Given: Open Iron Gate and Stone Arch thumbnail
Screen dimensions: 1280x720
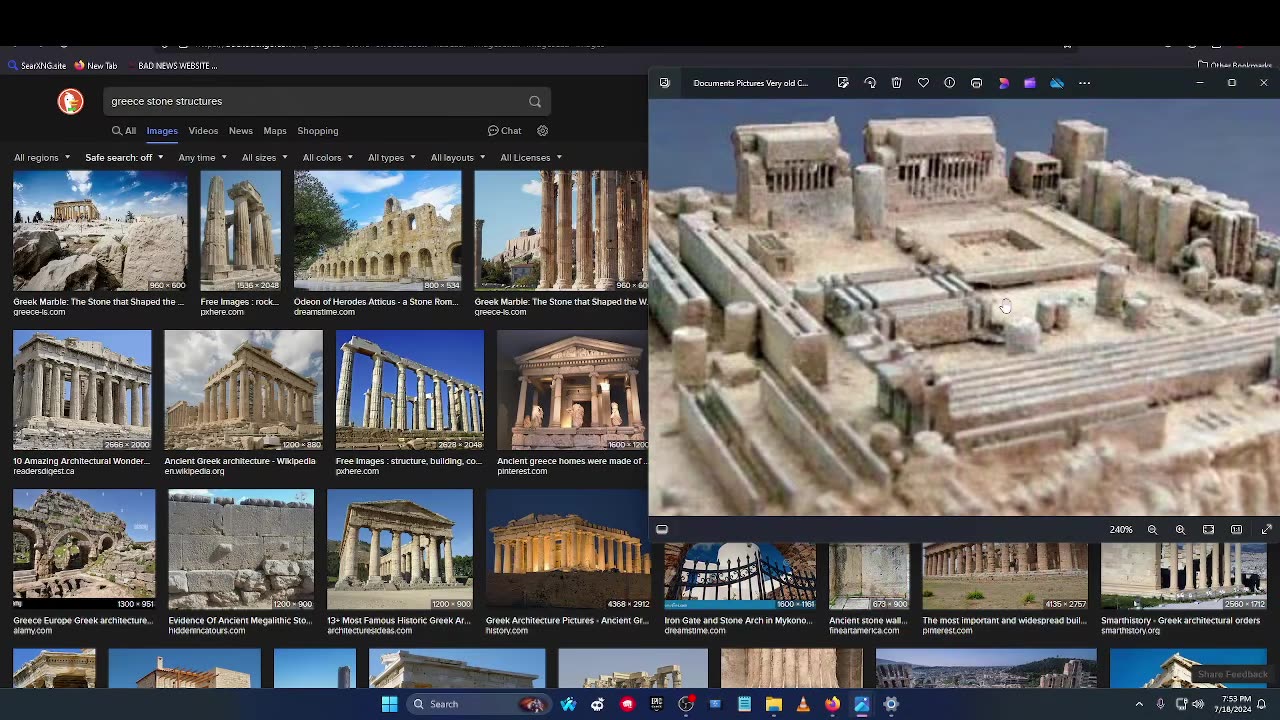Looking at the screenshot, I should pos(740,576).
